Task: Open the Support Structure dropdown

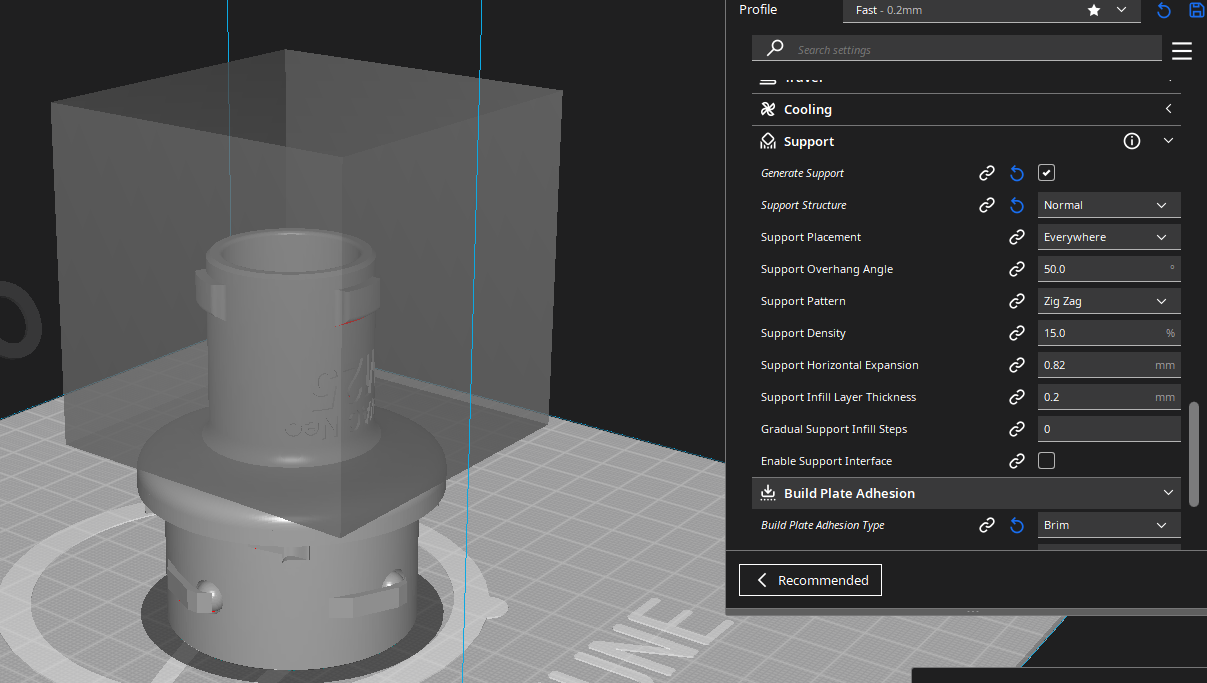Action: [1108, 205]
